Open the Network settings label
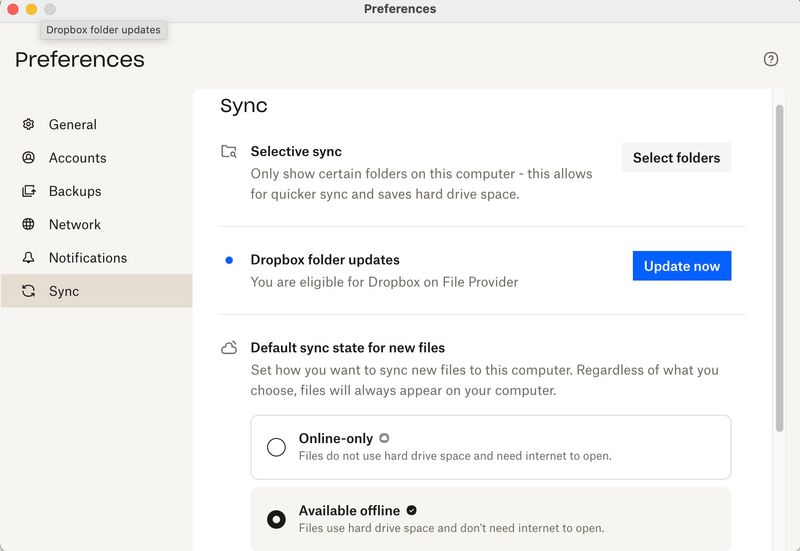Image resolution: width=800 pixels, height=551 pixels. tap(75, 225)
